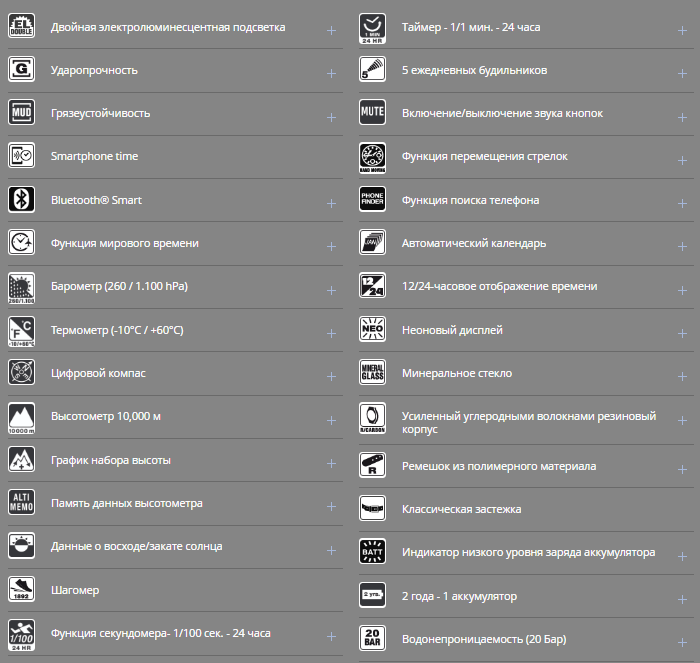Click the Phone Finder icon
This screenshot has height=663, width=700.
tap(372, 200)
